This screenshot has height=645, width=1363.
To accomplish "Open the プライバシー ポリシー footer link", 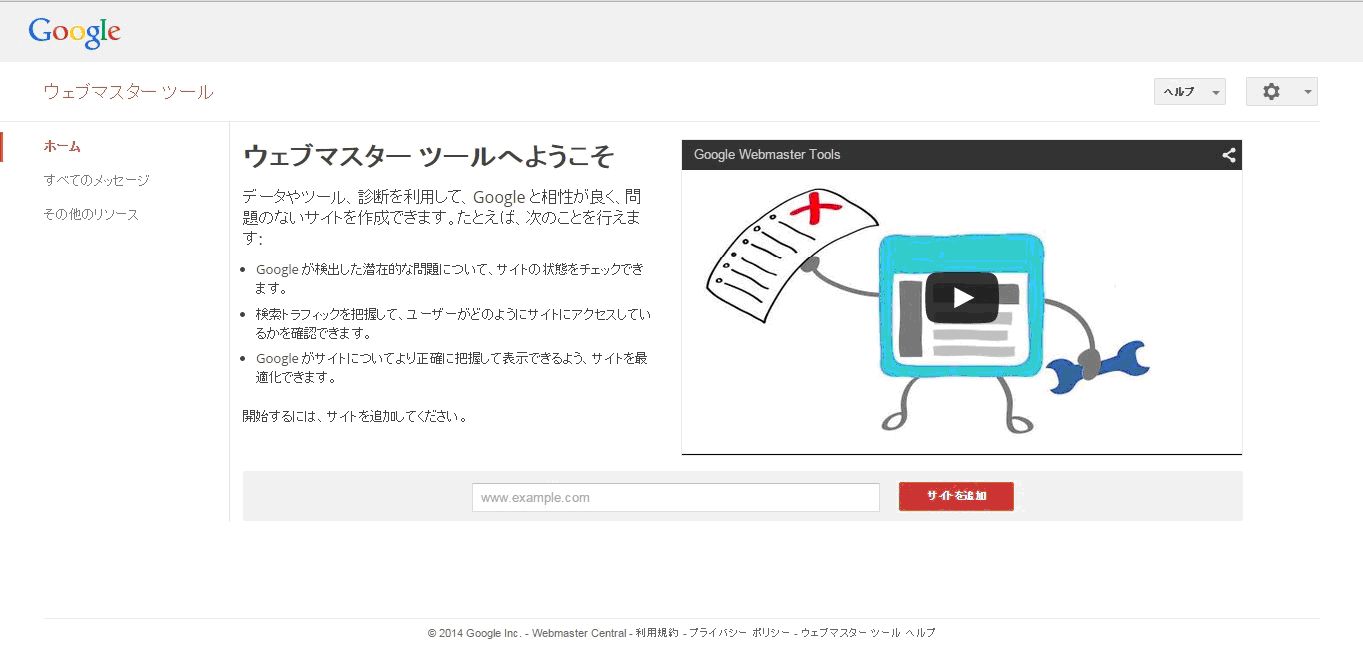I will tap(740, 633).
